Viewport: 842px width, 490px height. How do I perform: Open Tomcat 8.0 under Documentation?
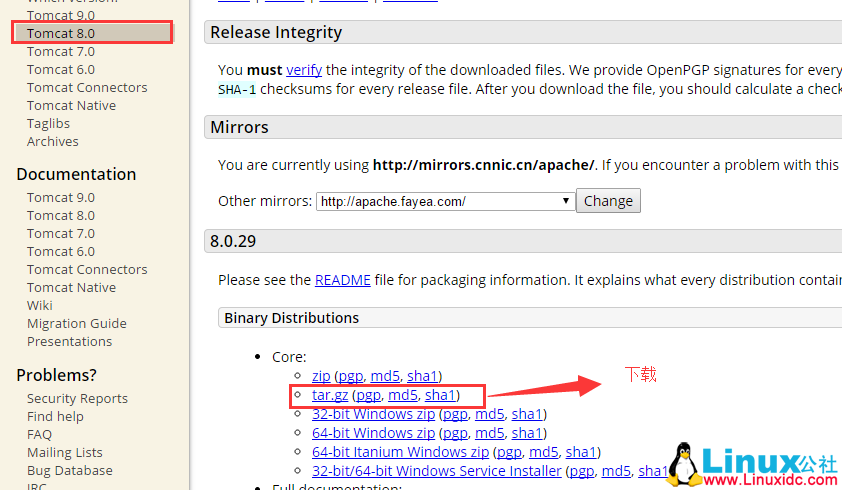61,215
